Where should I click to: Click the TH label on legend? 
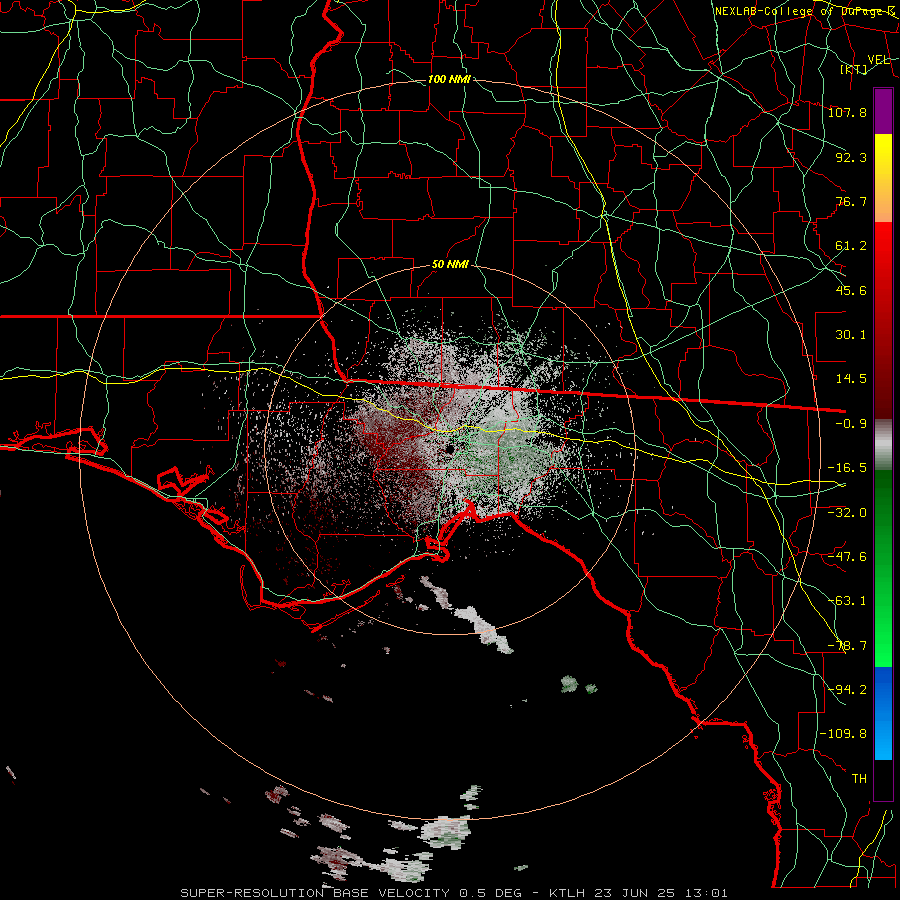click(859, 779)
